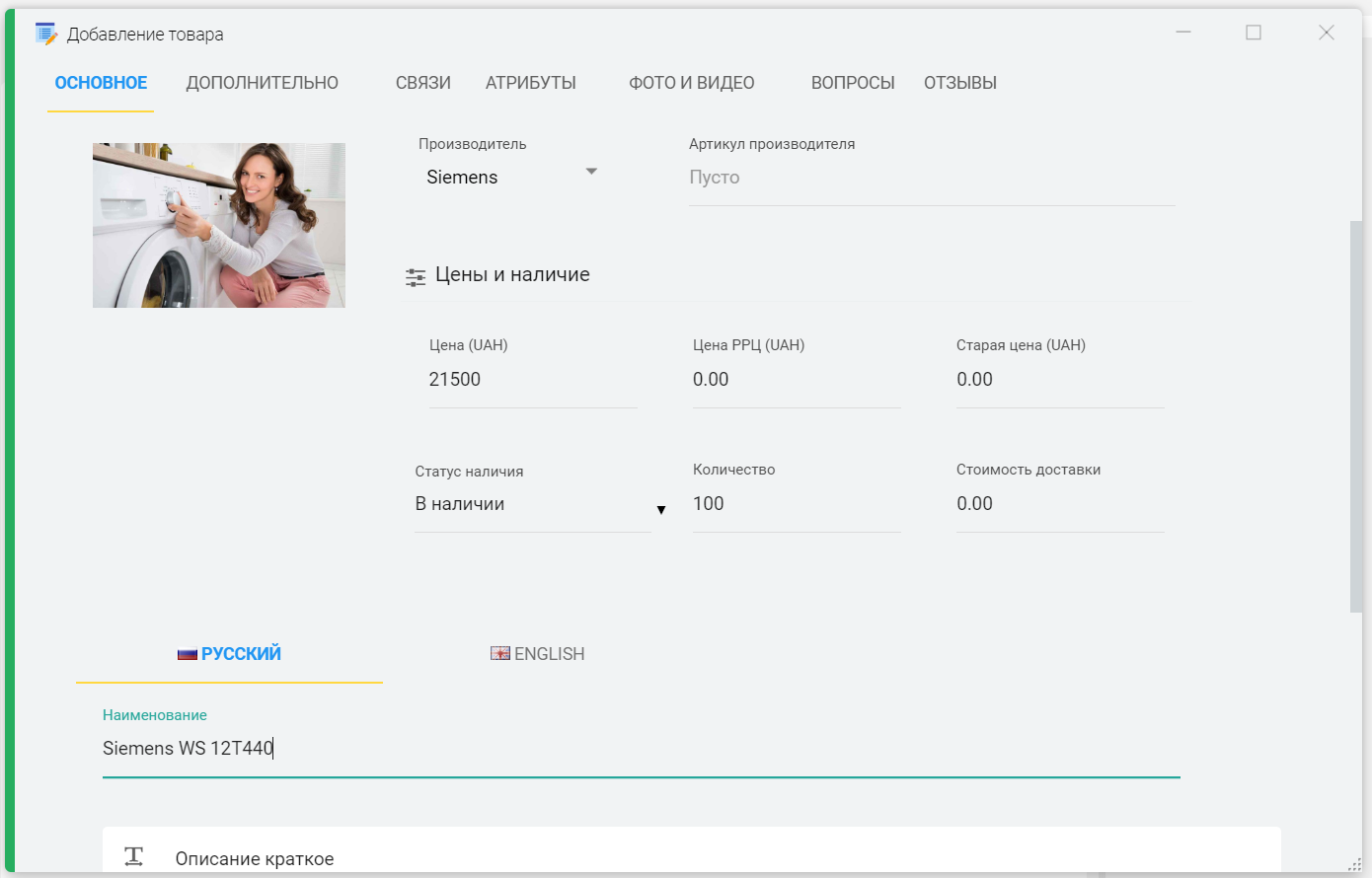The width and height of the screenshot is (1372, 878).
Task: Click the app icon in title bar
Action: (x=46, y=34)
